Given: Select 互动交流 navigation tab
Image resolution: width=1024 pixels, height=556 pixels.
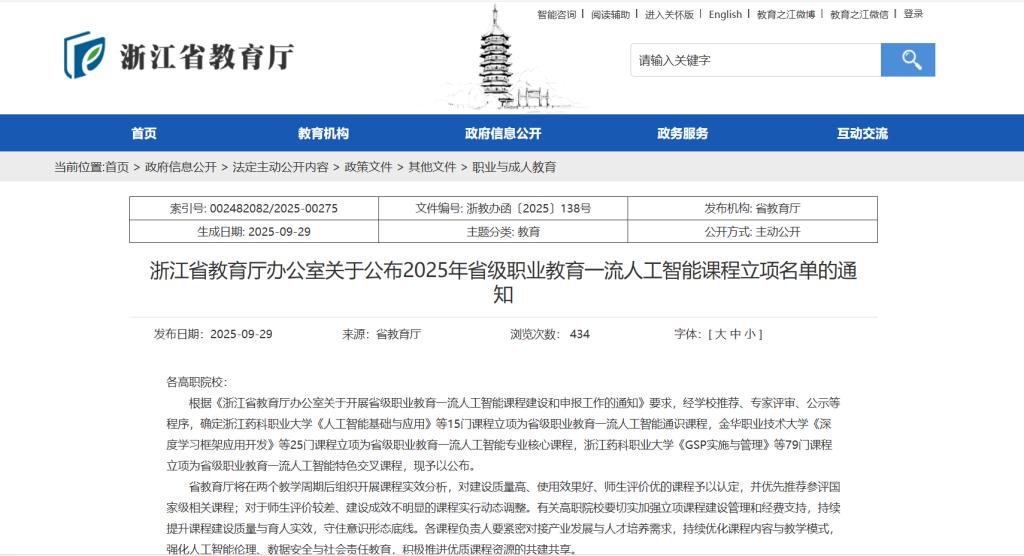Looking at the screenshot, I should (862, 134).
